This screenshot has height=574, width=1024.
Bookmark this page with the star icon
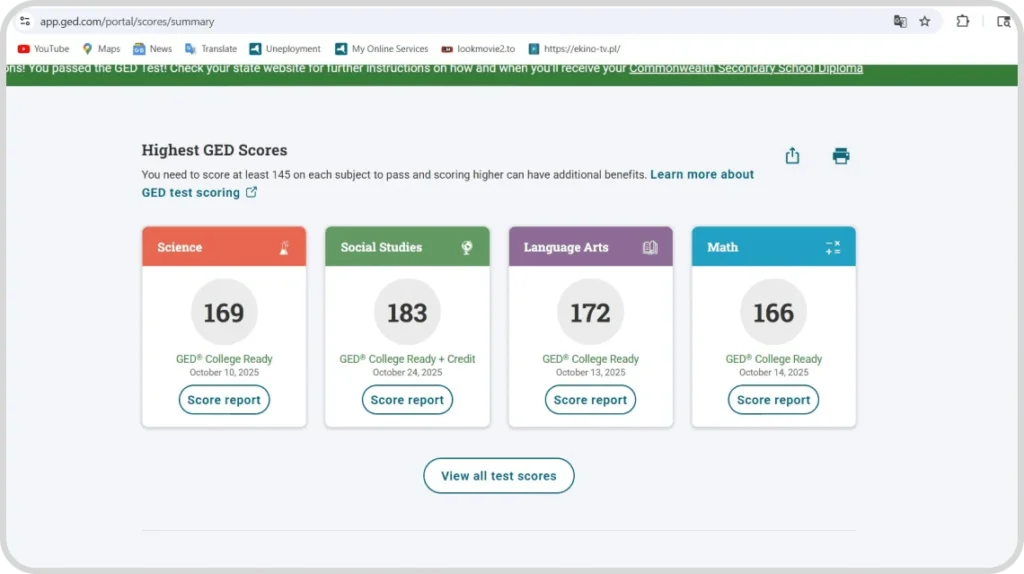tap(925, 22)
